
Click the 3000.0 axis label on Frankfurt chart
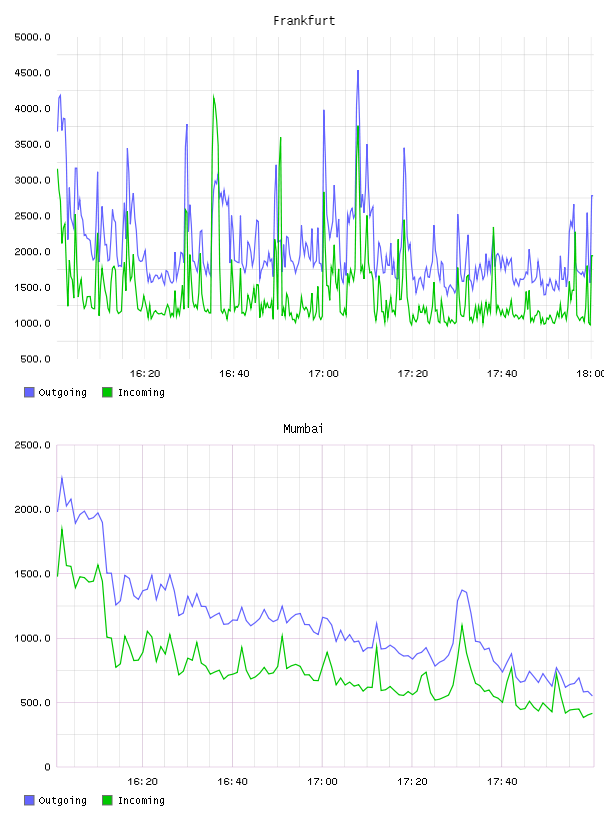click(x=32, y=180)
